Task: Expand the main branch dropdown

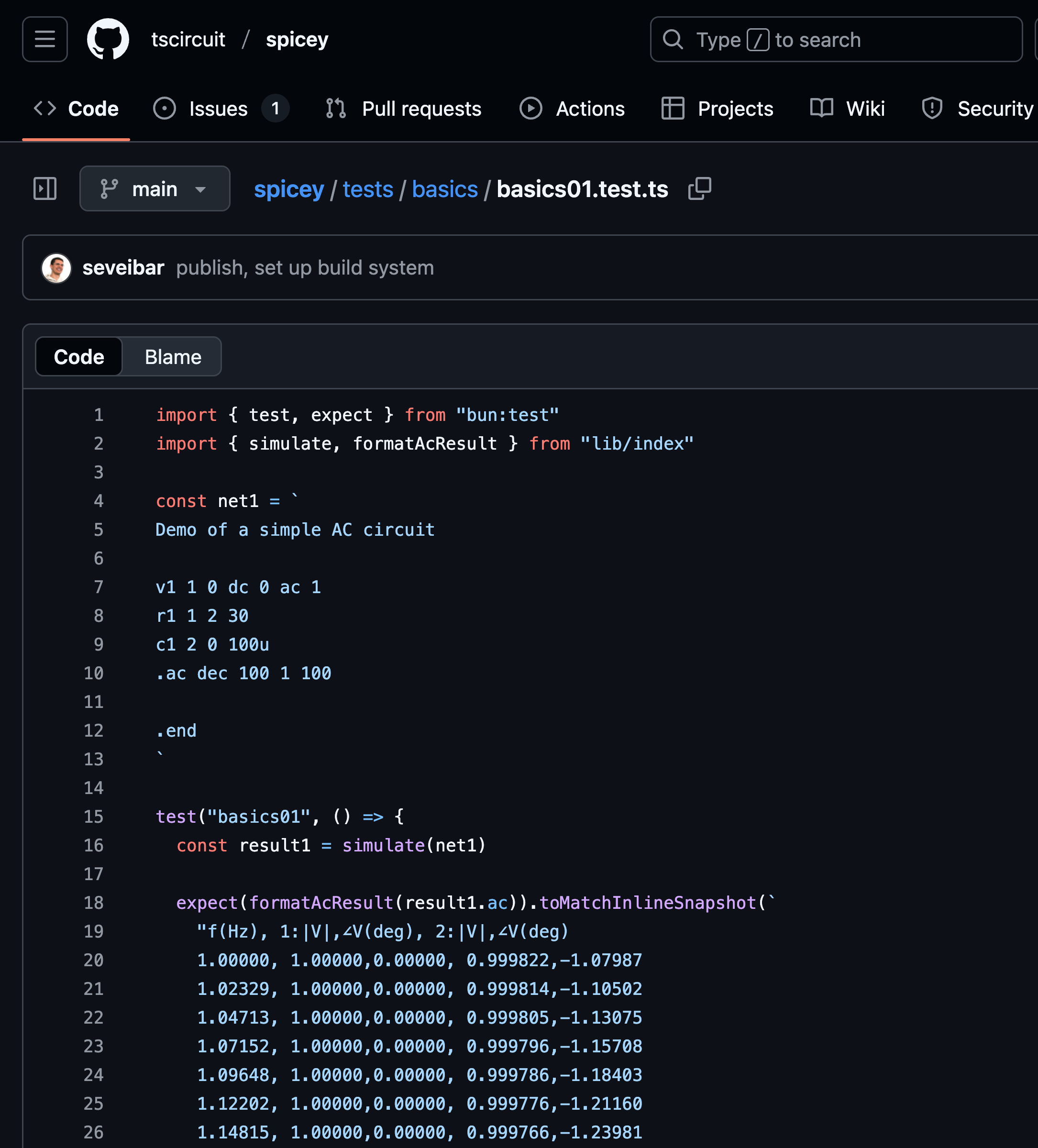Action: coord(155,189)
